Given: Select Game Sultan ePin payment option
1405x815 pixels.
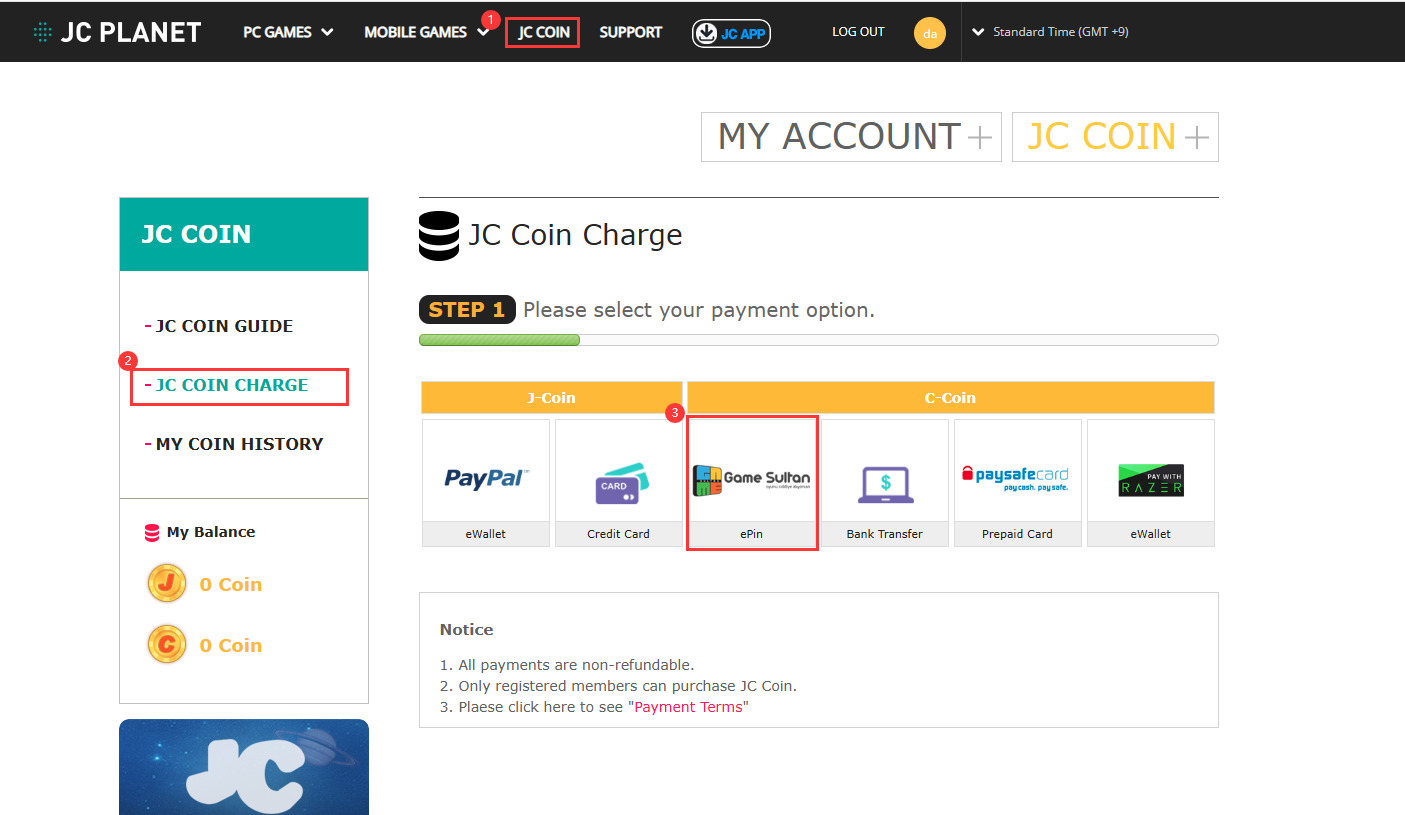Looking at the screenshot, I should [x=752, y=481].
